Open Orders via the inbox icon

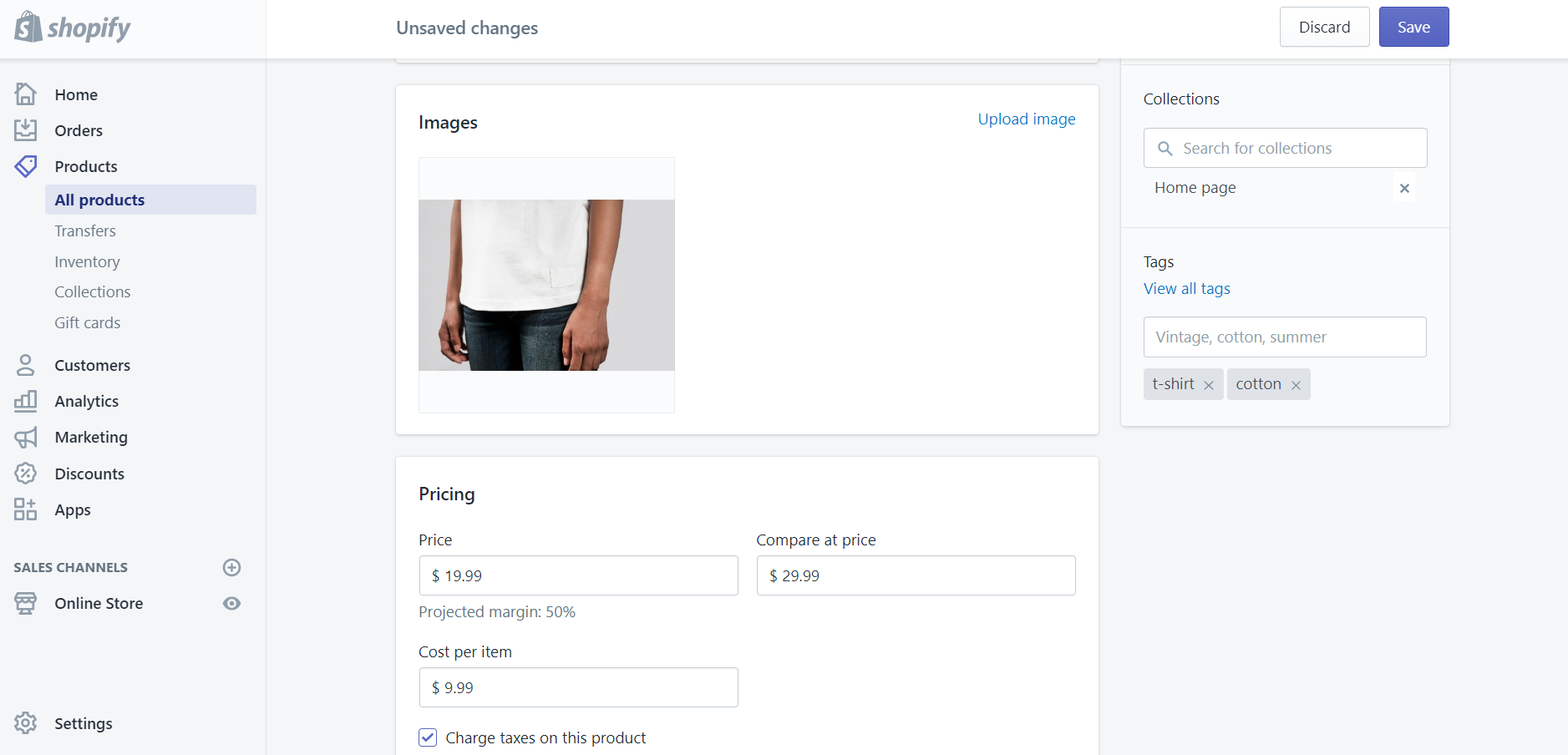coord(26,130)
